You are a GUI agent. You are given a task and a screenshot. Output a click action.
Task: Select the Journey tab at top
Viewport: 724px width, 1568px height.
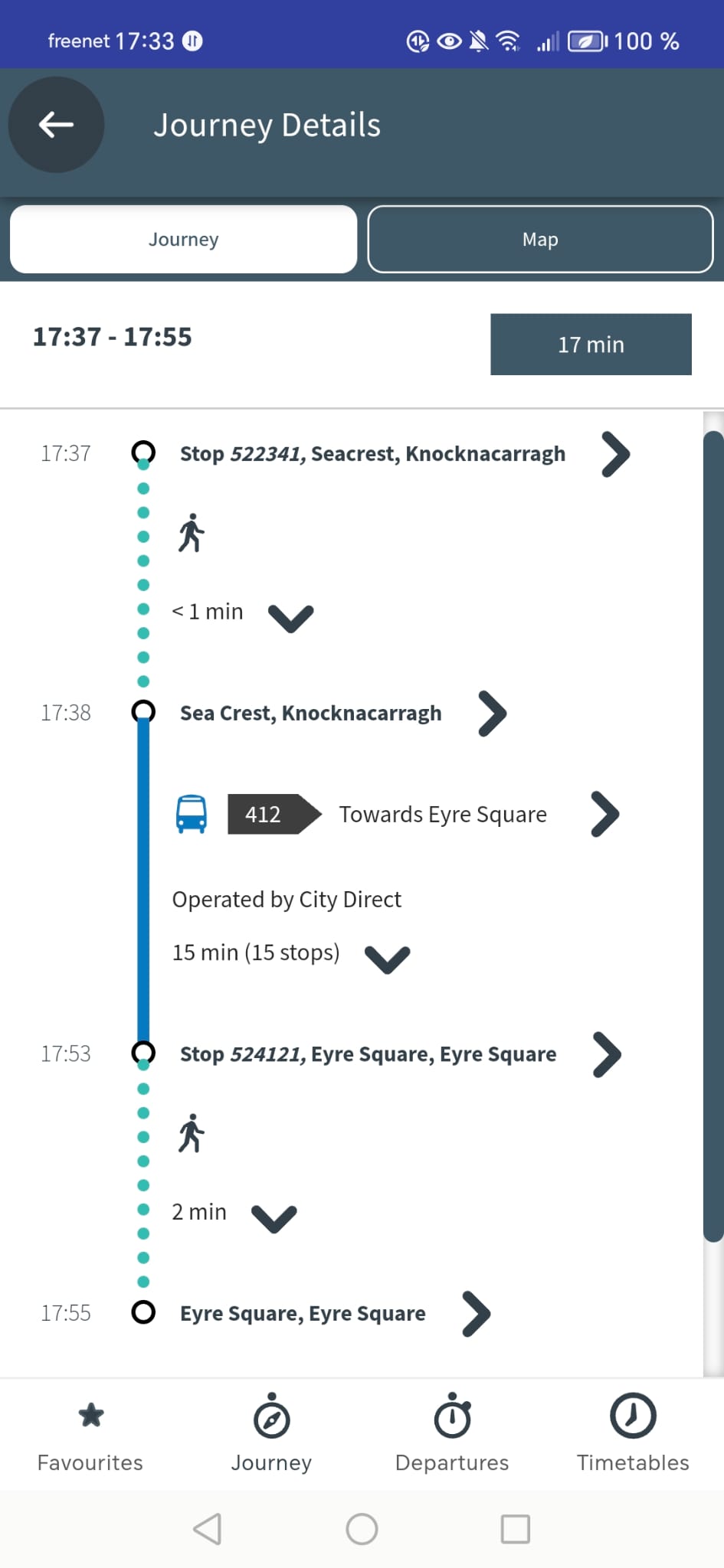pyautogui.click(x=183, y=240)
